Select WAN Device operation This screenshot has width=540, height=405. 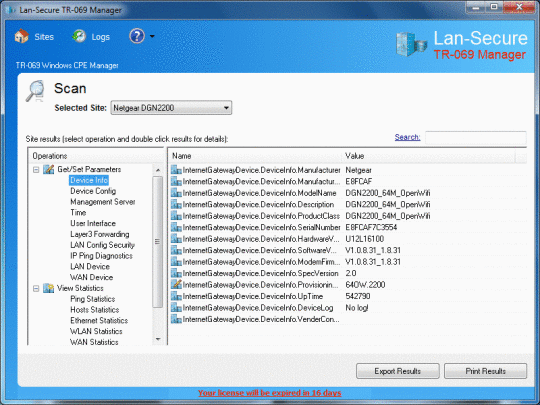coord(92,277)
